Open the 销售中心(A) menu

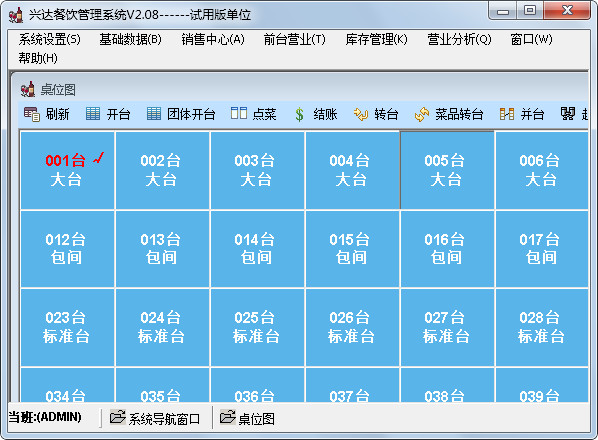[x=213, y=39]
